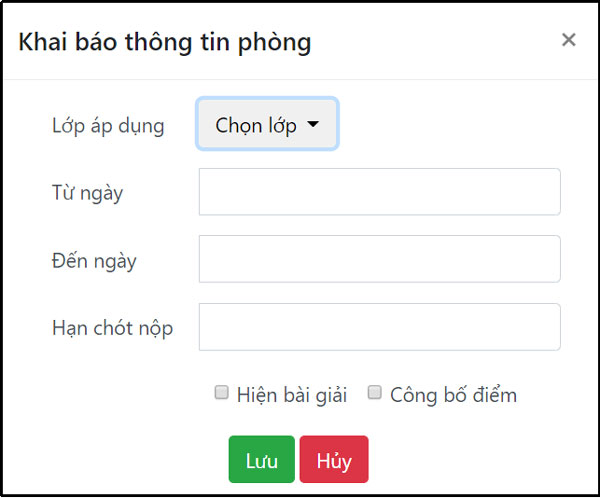600x498 pixels.
Task: Enable the Hiện bài giải checkbox
Action: (222, 392)
